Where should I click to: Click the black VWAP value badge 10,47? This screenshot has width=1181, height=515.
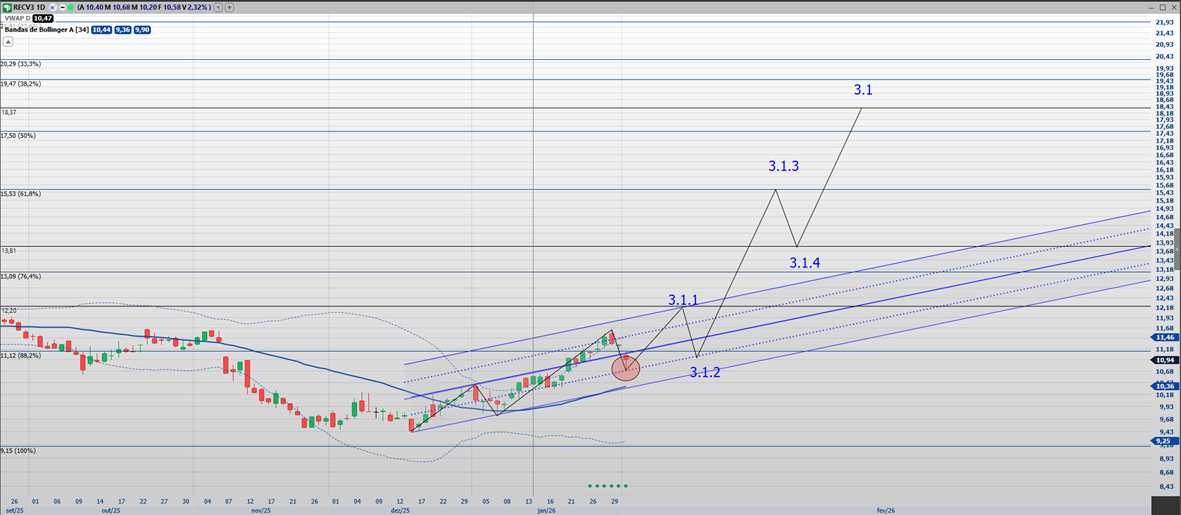[x=43, y=18]
